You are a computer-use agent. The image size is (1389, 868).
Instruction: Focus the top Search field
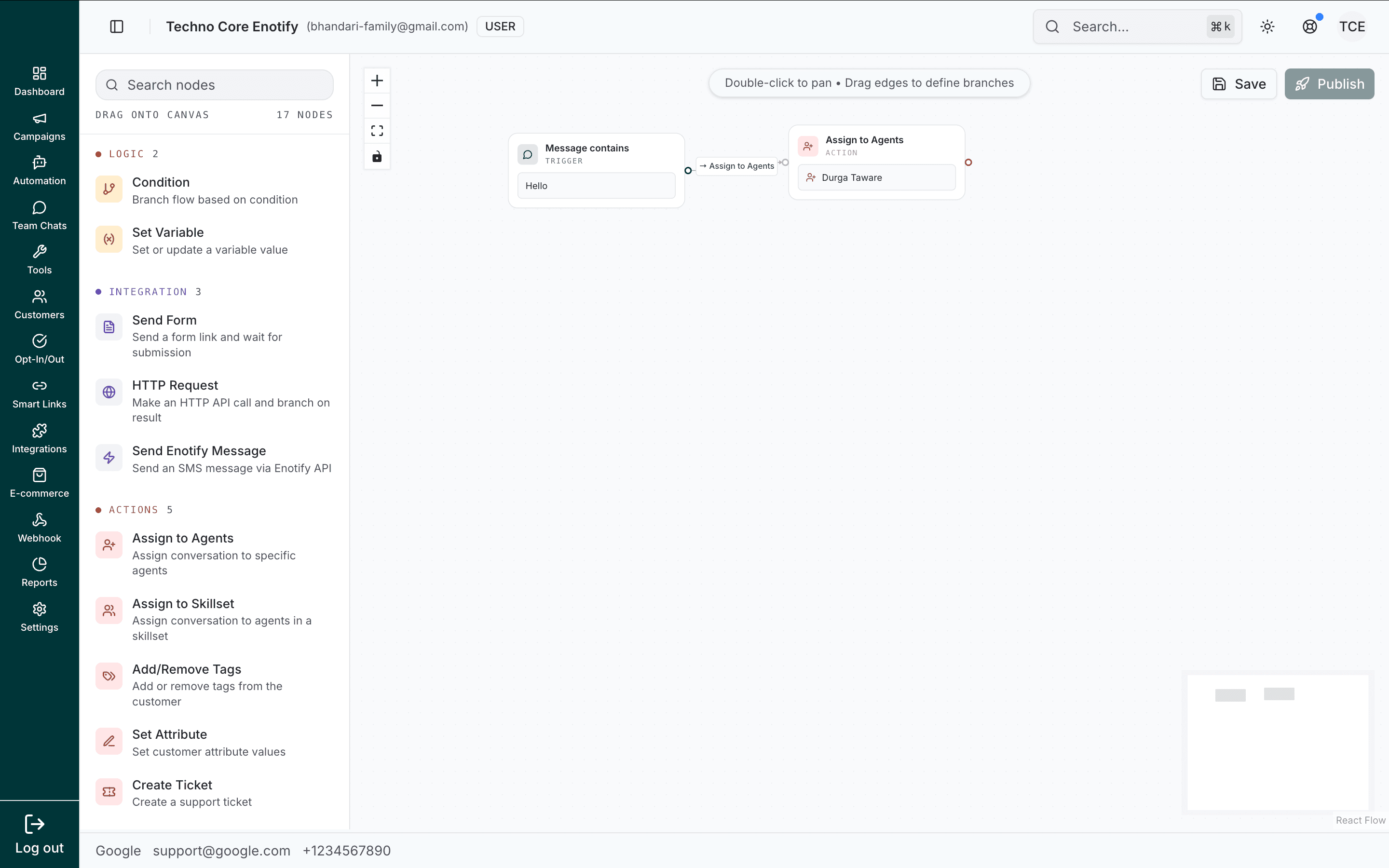pos(1138,27)
